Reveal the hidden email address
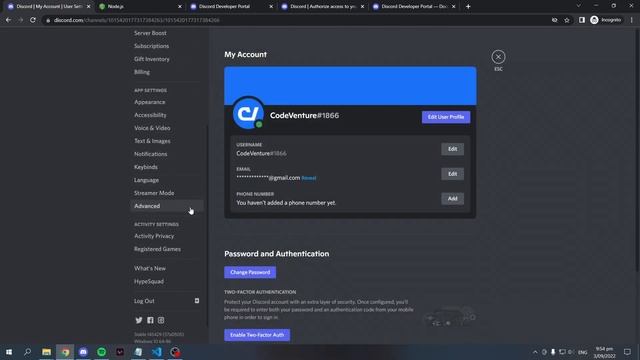640x360 pixels. pyautogui.click(x=309, y=178)
